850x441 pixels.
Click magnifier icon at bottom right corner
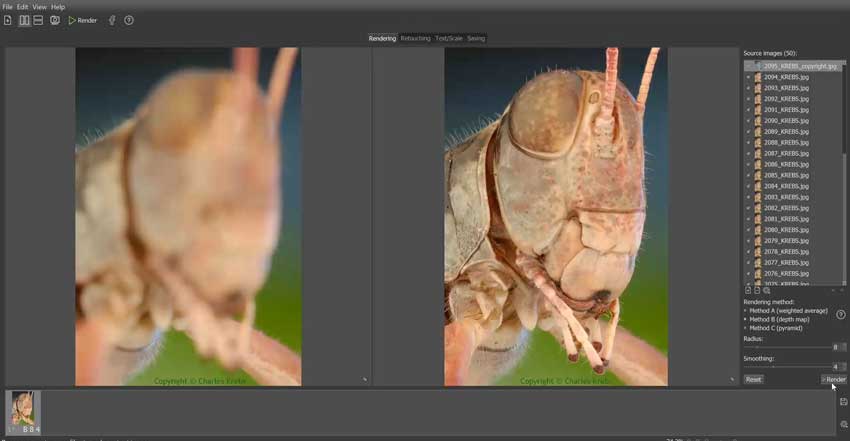point(843,424)
